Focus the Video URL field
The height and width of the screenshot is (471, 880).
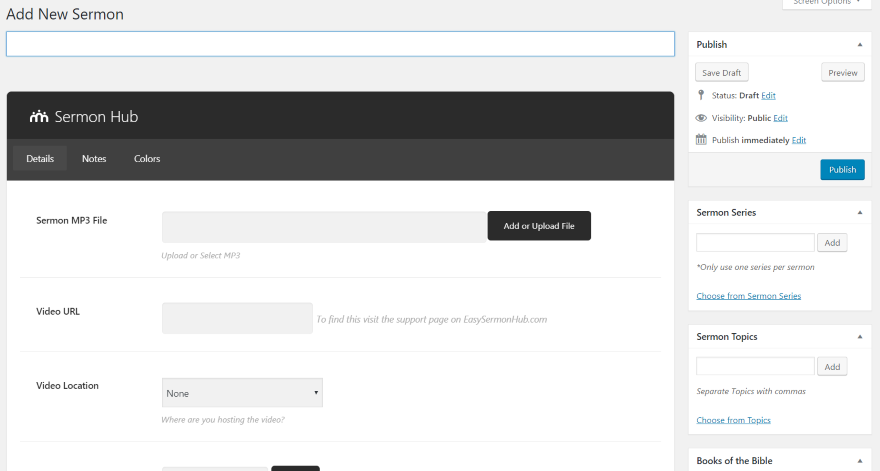237,318
